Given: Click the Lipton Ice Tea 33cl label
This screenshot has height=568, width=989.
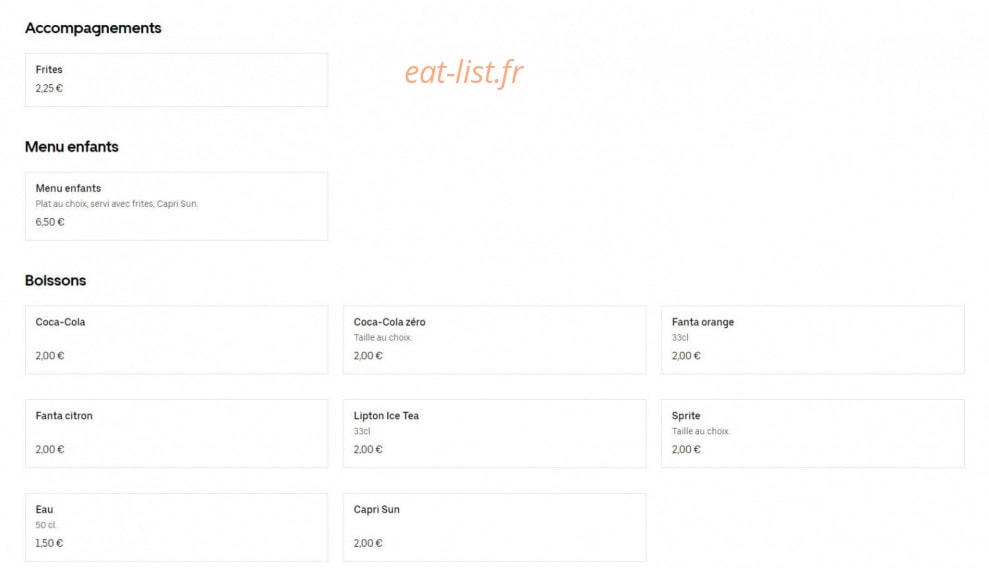Looking at the screenshot, I should pyautogui.click(x=362, y=431).
